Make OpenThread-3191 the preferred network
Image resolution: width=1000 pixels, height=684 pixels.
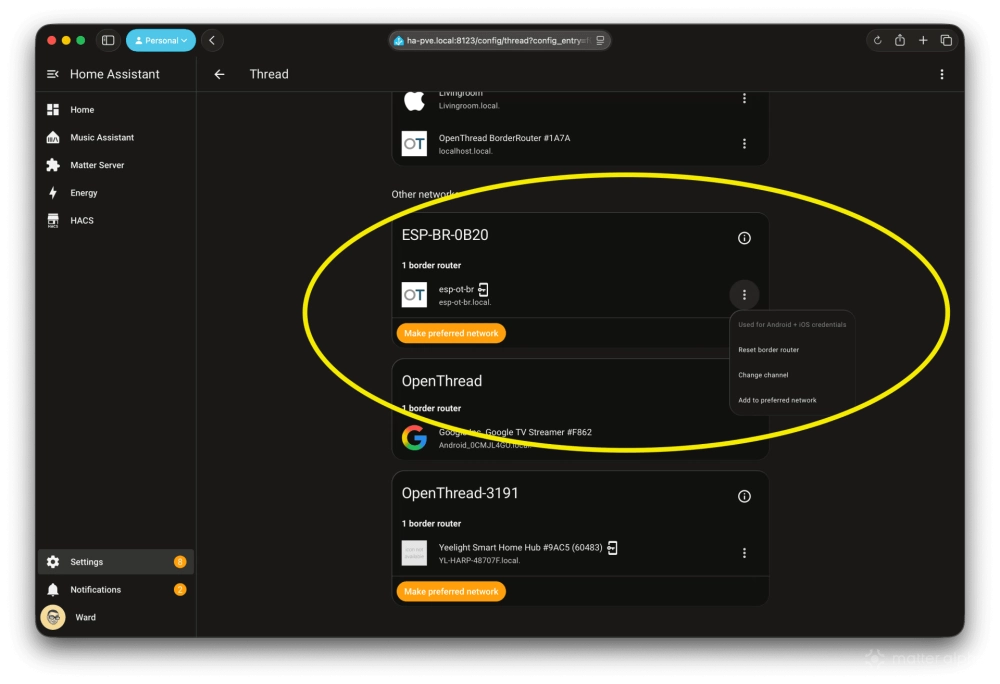tap(451, 592)
